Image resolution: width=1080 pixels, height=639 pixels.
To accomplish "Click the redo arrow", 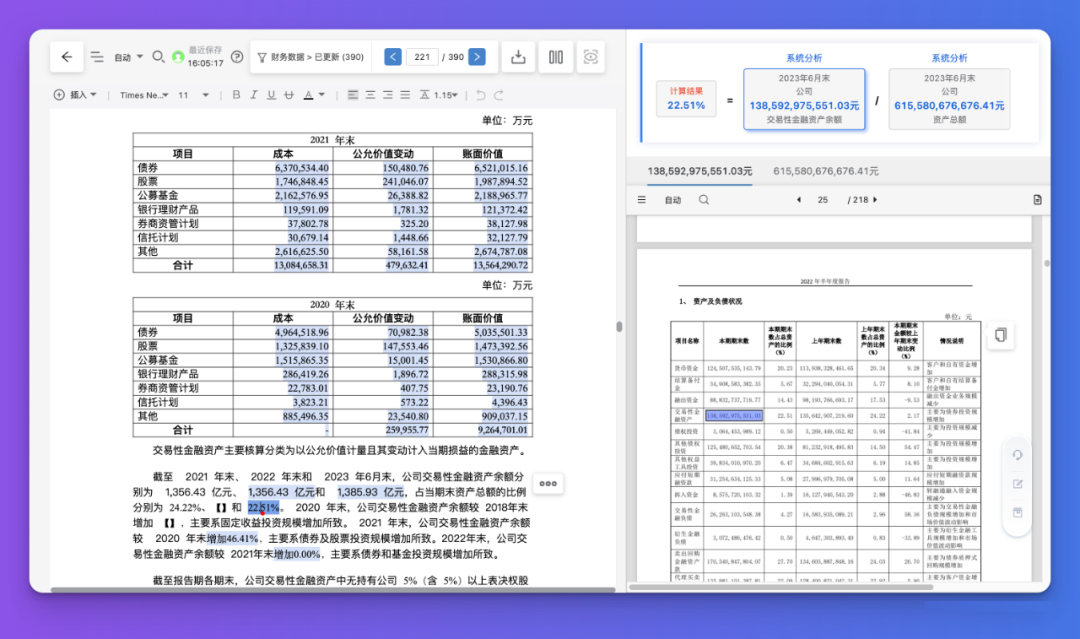I will pyautogui.click(x=499, y=95).
